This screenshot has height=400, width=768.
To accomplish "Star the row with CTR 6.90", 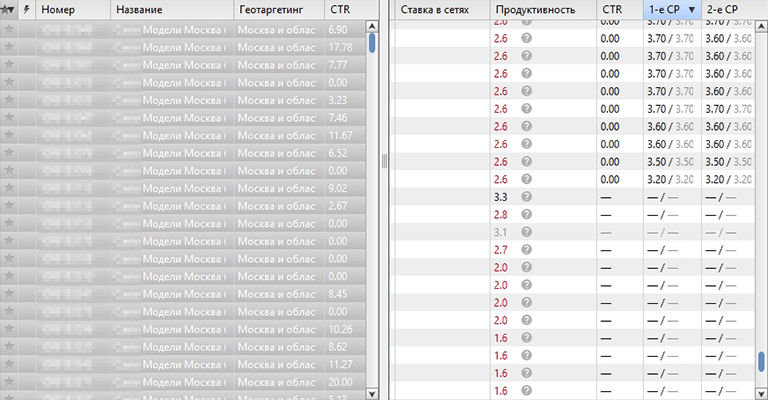I will pos(9,30).
